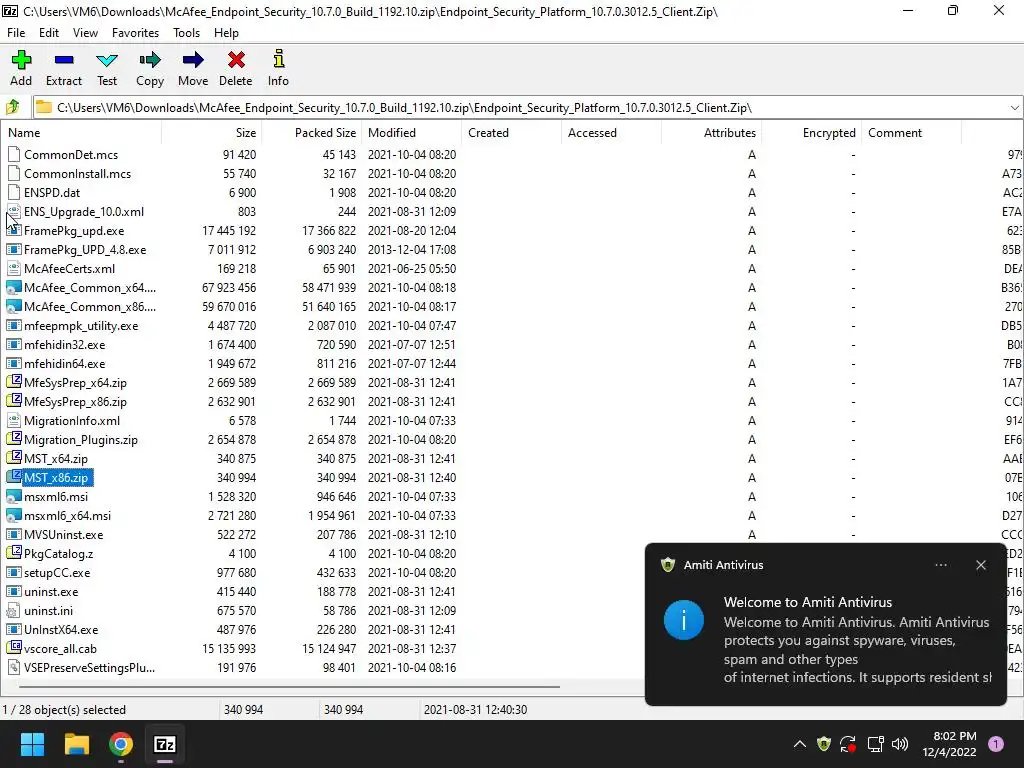Sort by the Size column header
1024x768 pixels.
pos(212,133)
